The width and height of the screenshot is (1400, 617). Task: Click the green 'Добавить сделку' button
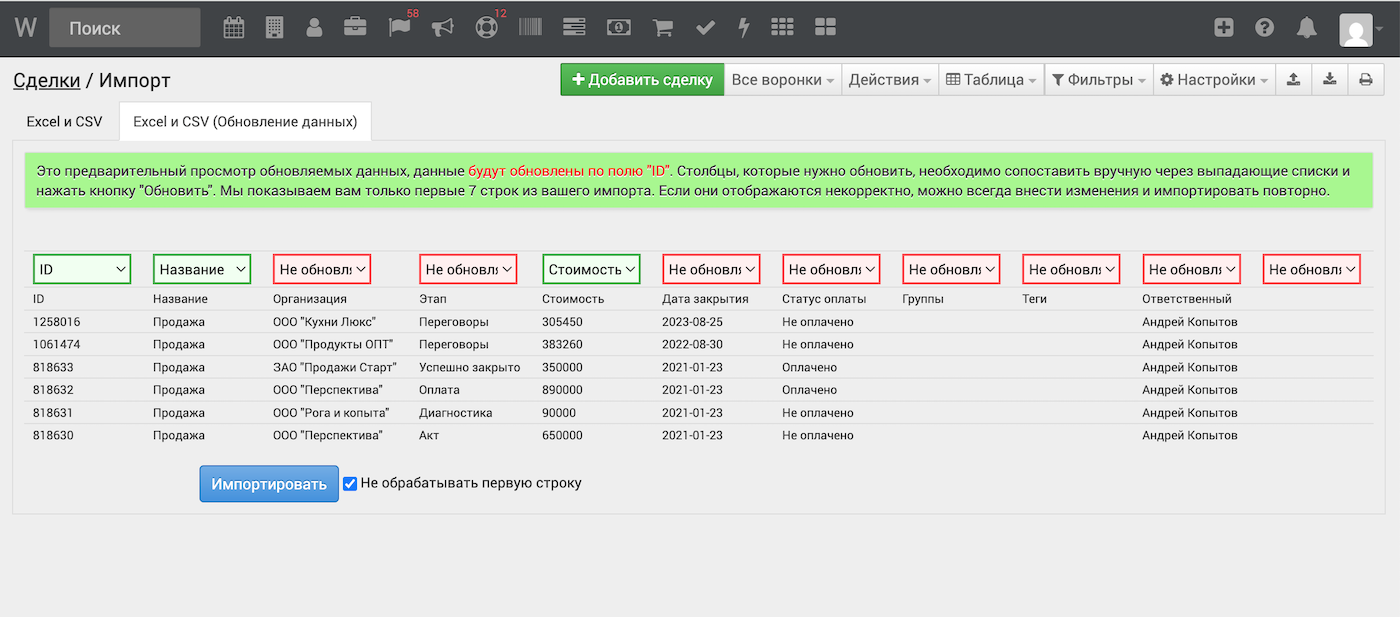coord(642,80)
